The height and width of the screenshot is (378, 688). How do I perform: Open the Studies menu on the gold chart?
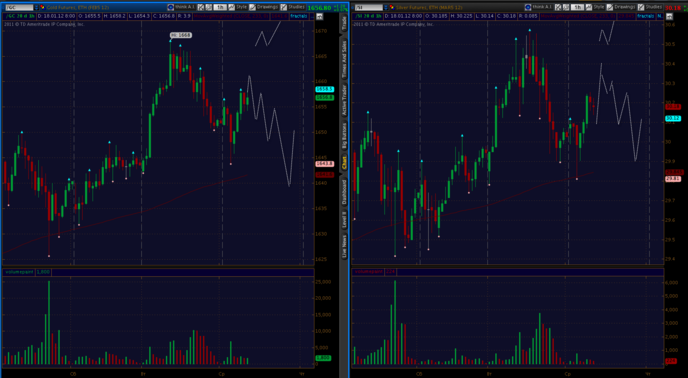click(x=296, y=7)
